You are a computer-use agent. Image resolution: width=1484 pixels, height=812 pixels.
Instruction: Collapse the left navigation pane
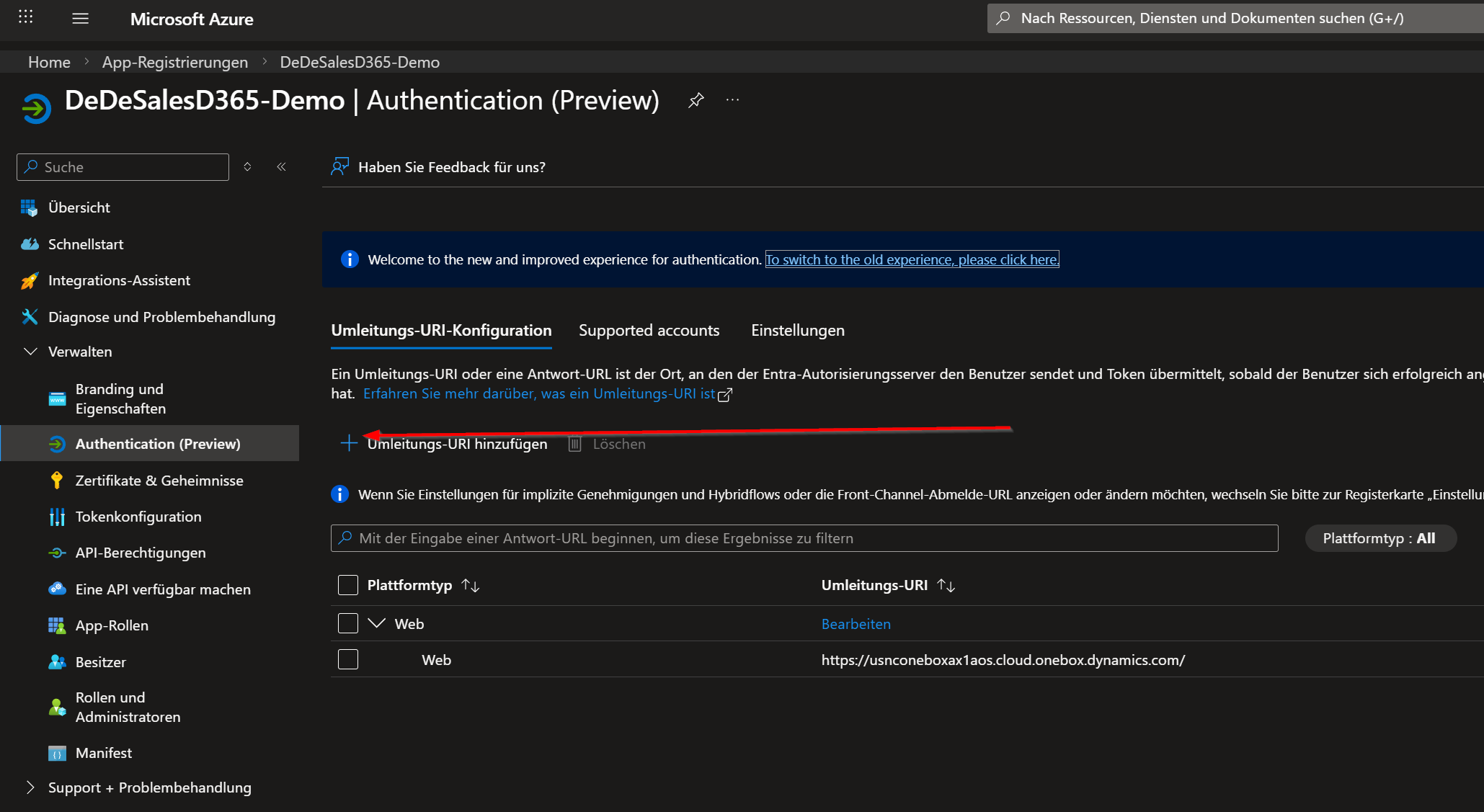(x=282, y=167)
